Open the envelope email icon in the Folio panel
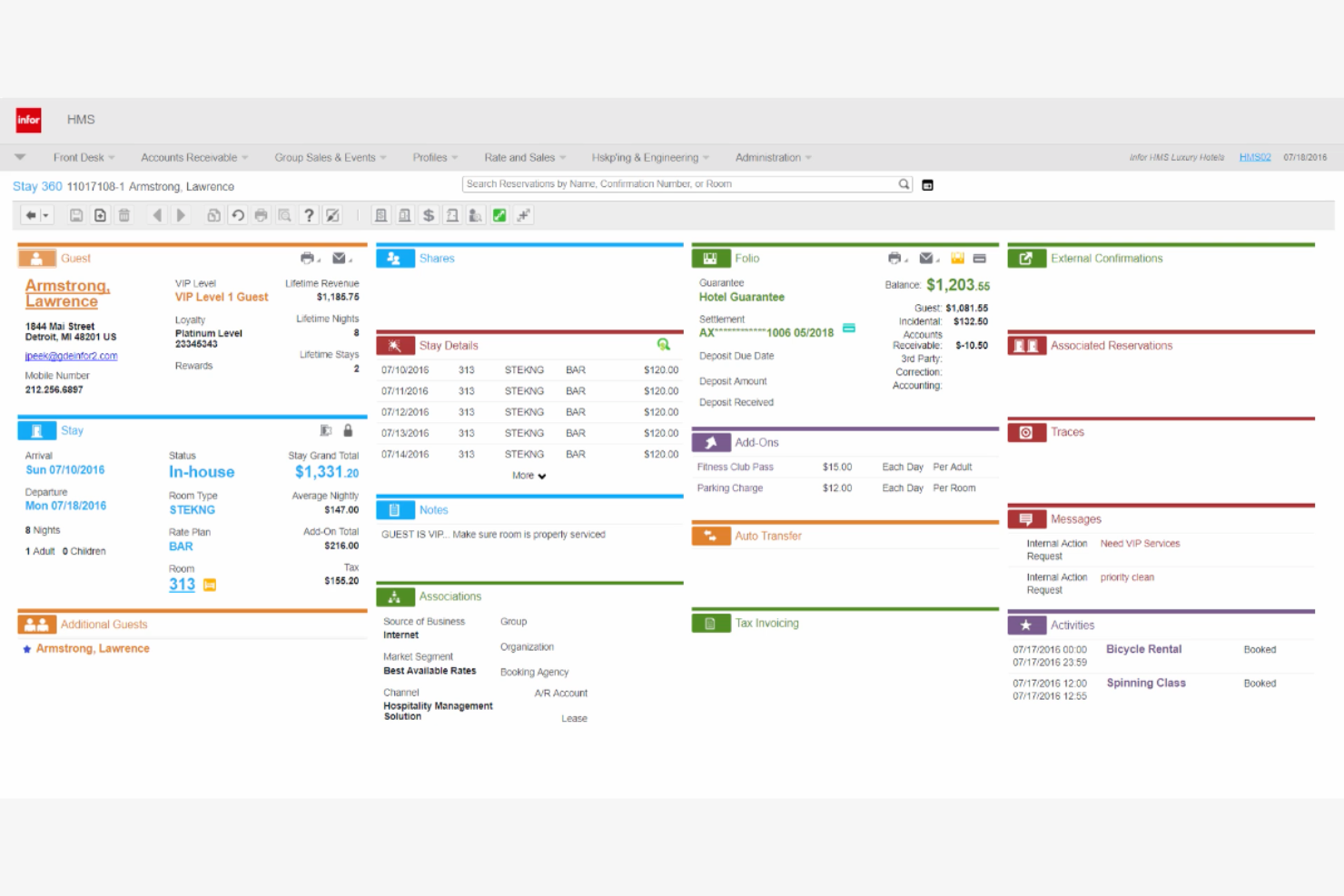Image resolution: width=1344 pixels, height=896 pixels. click(x=925, y=258)
